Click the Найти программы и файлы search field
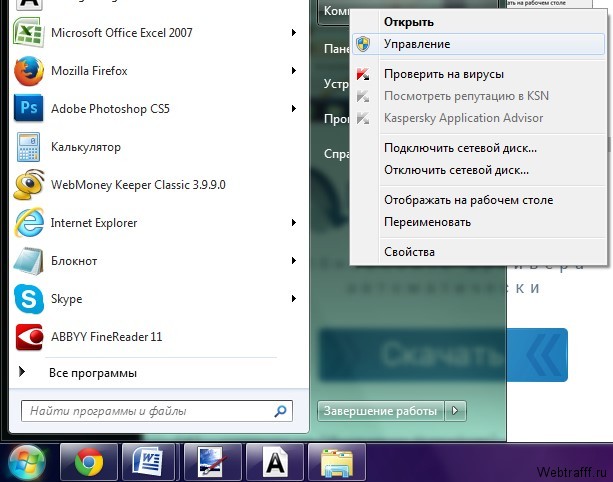This screenshot has height=482, width=613. point(157,411)
